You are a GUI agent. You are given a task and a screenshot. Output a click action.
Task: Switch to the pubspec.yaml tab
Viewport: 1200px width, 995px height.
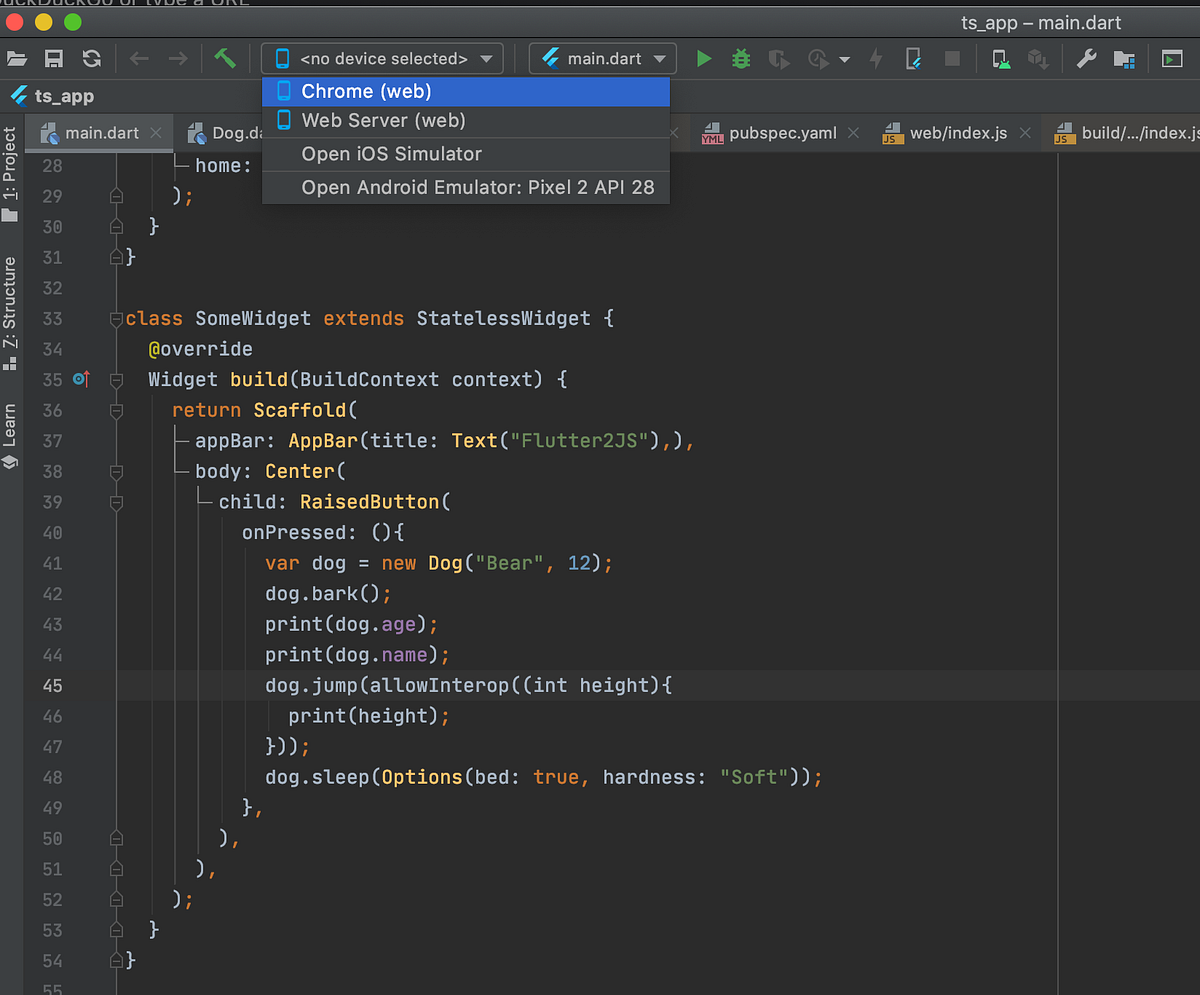point(782,133)
